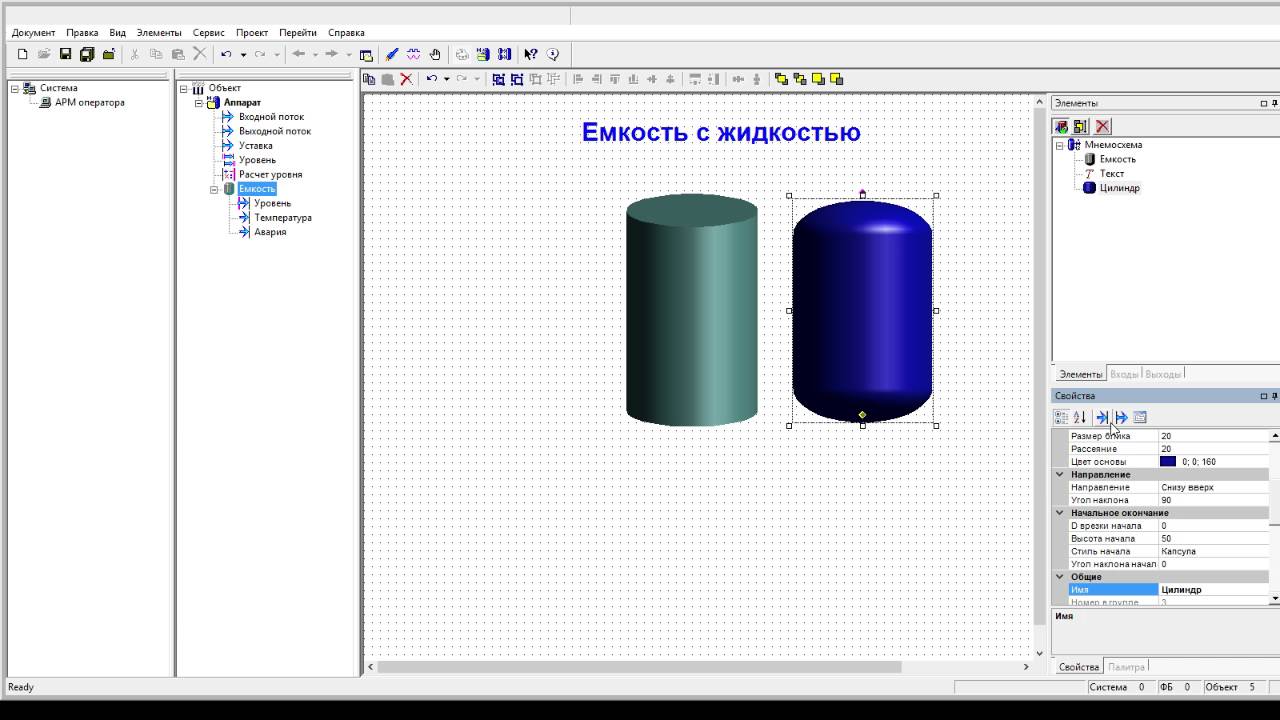Collapse the Направление property group
The height and width of the screenshot is (720, 1280).
pos(1060,474)
